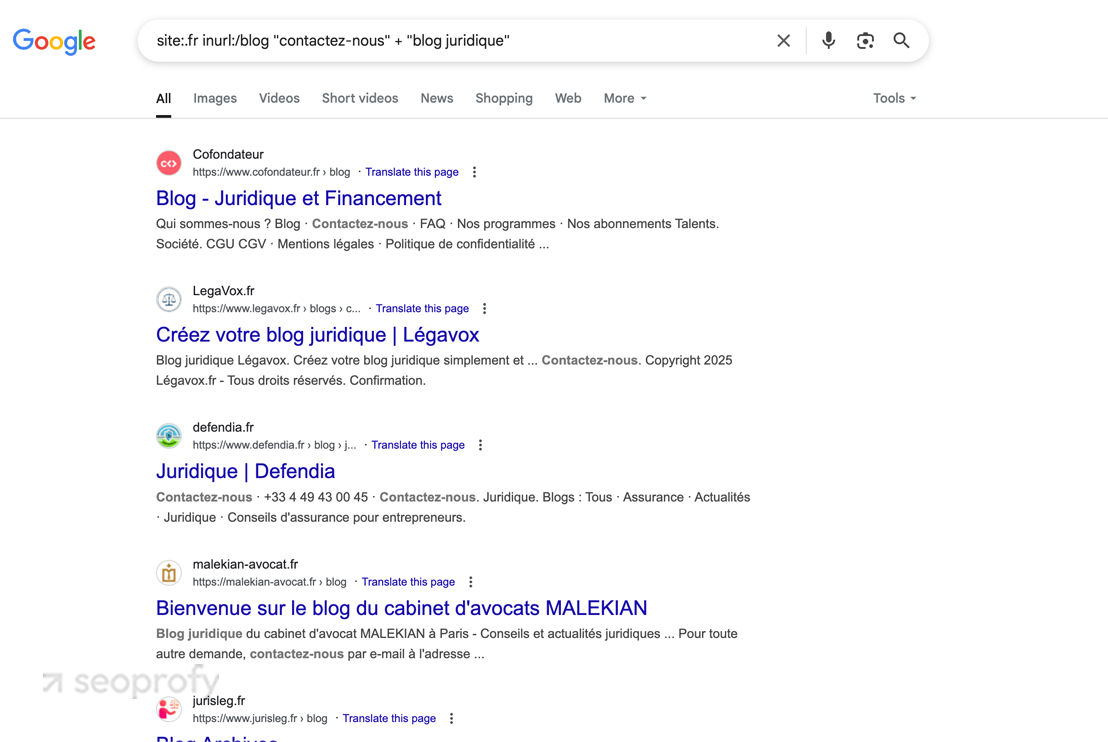The height and width of the screenshot is (742, 1108).
Task: Click the jurisleg.fr › blog URL
Action: click(x=260, y=719)
